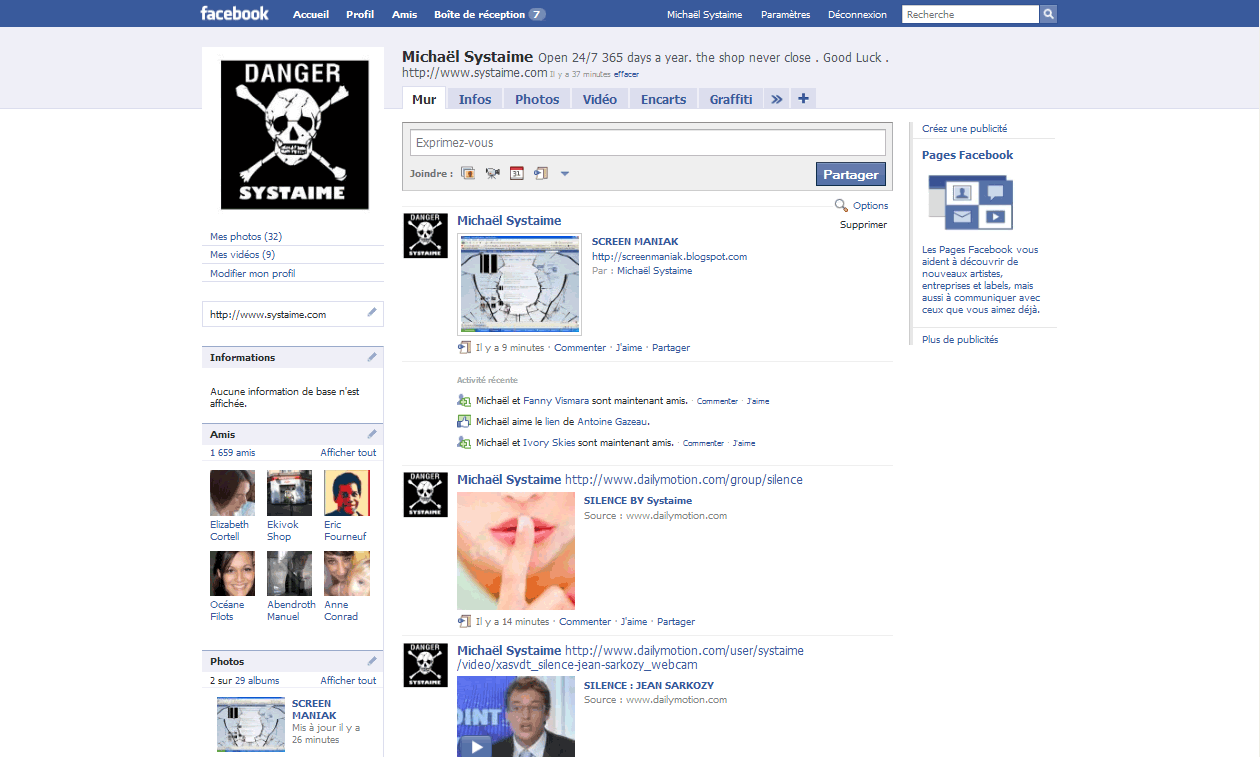Screen dimensions: 1260x757
Task: Open SCREEN MANIAK album thumbnail in Photos
Action: (x=251, y=725)
